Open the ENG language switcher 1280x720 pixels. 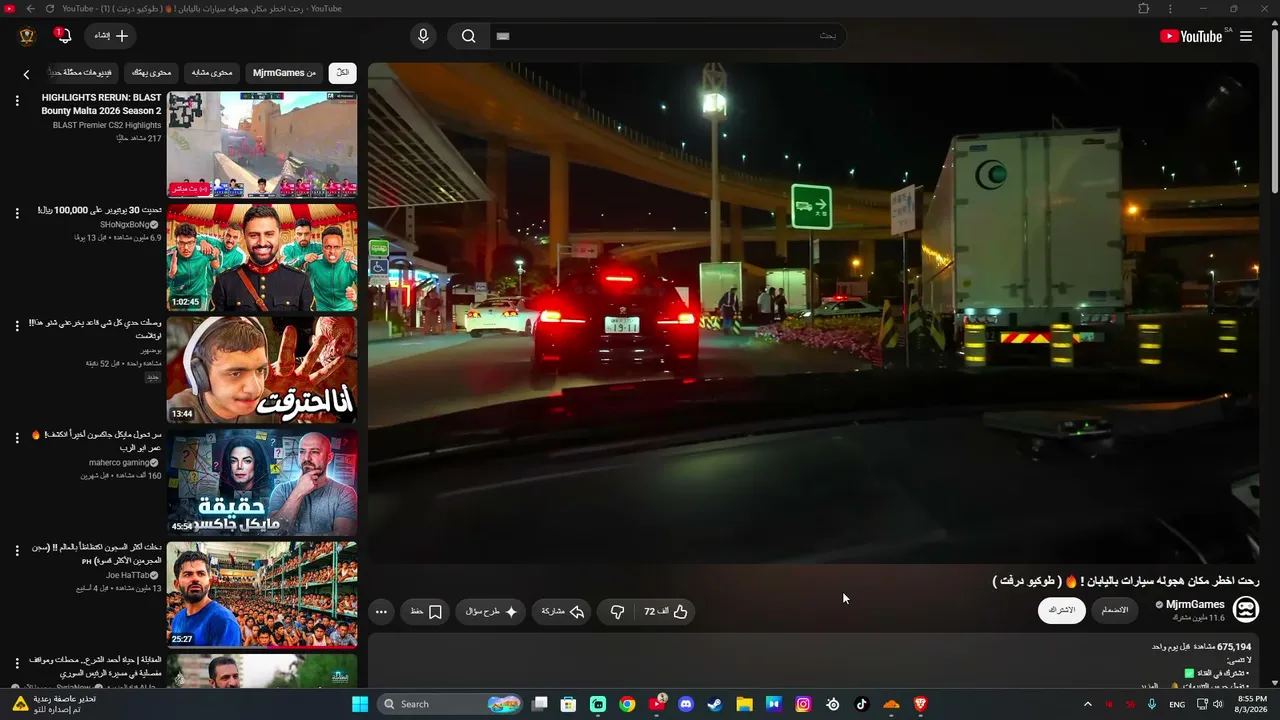click(1177, 704)
